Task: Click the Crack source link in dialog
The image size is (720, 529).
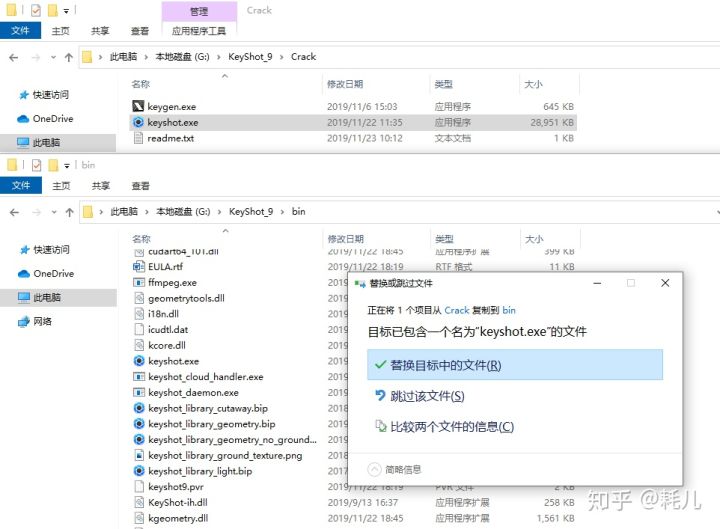Action: pyautogui.click(x=457, y=310)
